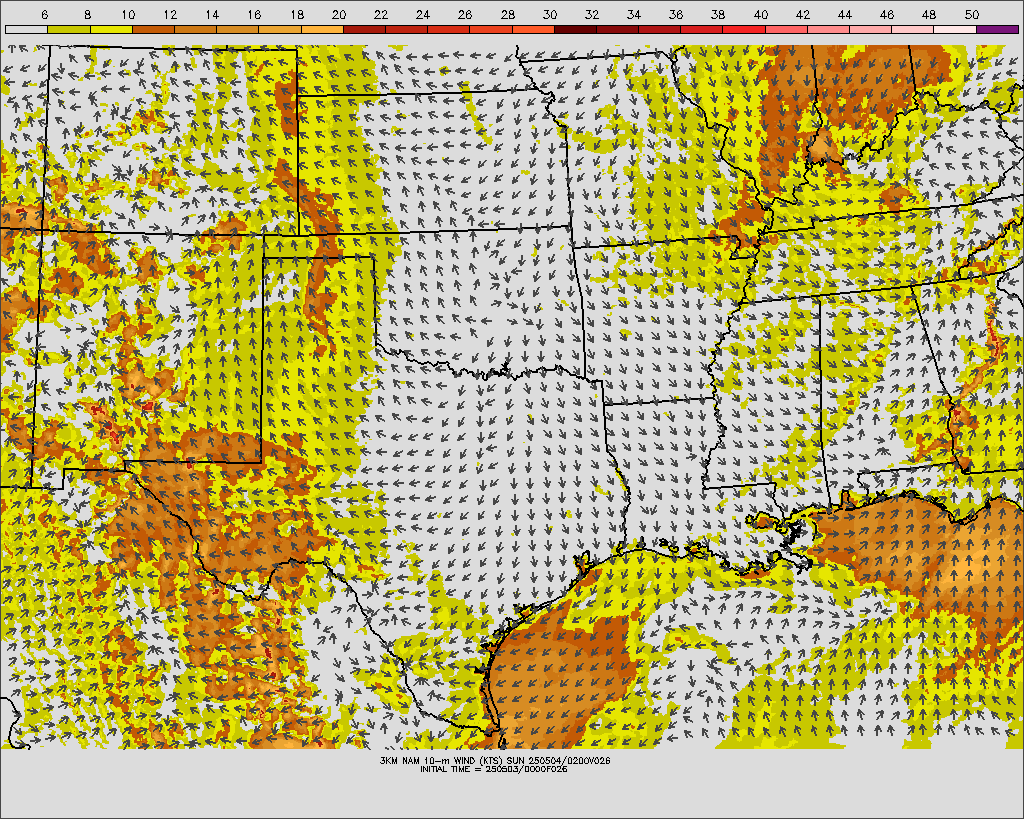Viewport: 1024px width, 819px height.
Task: Click the legend swatch spanning 16–18 knots
Action: 280,29
